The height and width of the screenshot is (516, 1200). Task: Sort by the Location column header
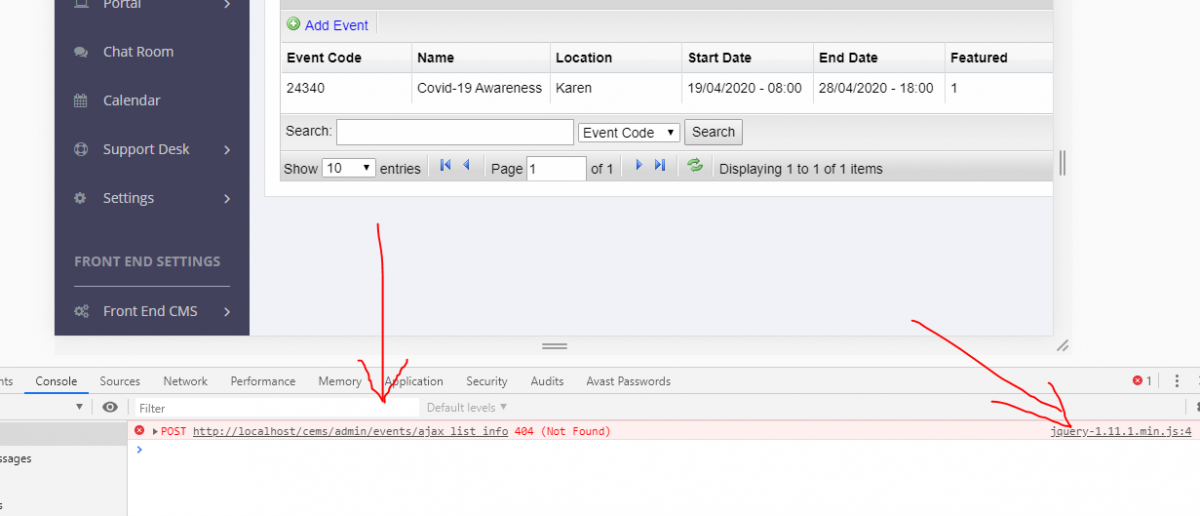[x=616, y=58]
